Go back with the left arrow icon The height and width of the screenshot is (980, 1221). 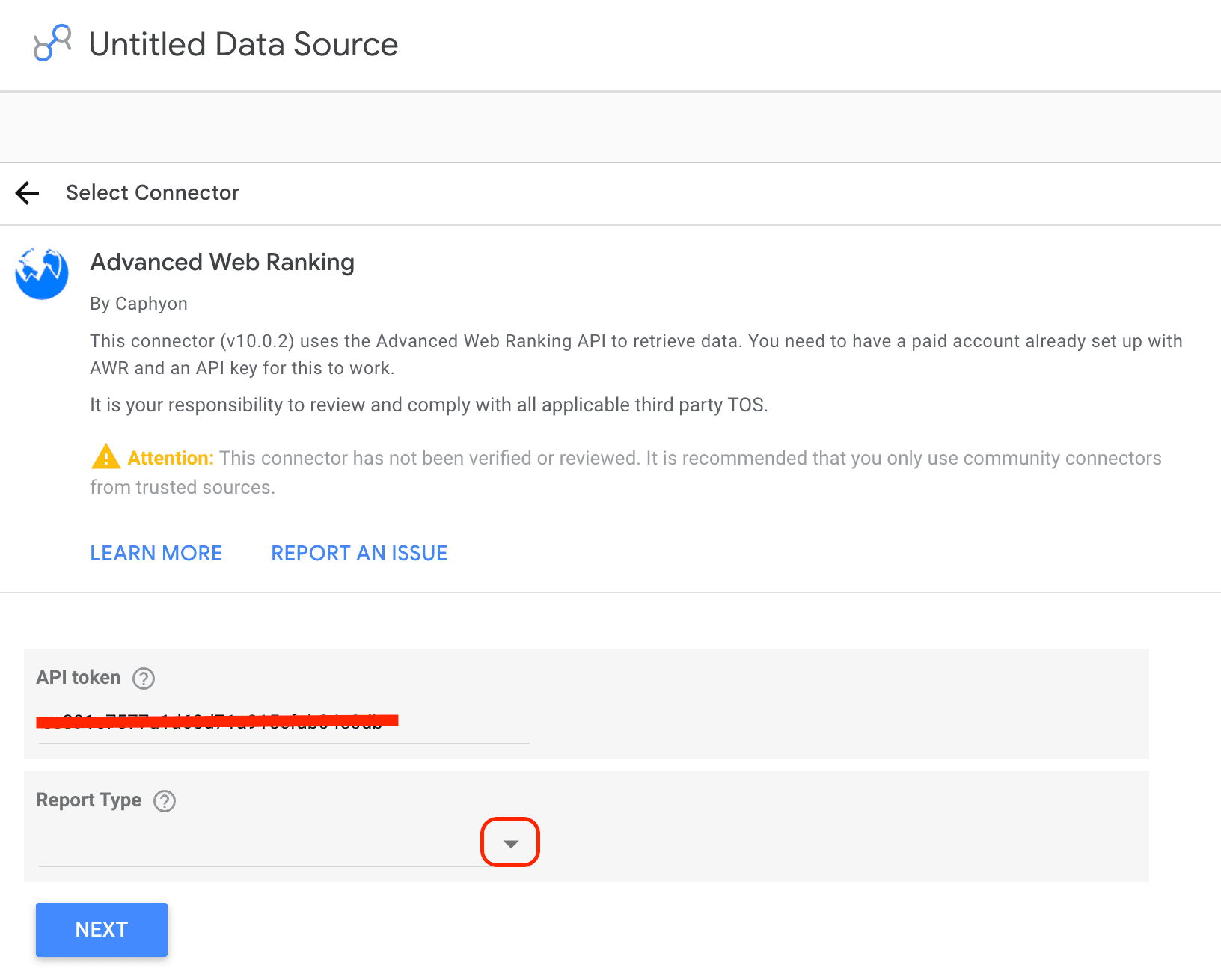click(27, 193)
